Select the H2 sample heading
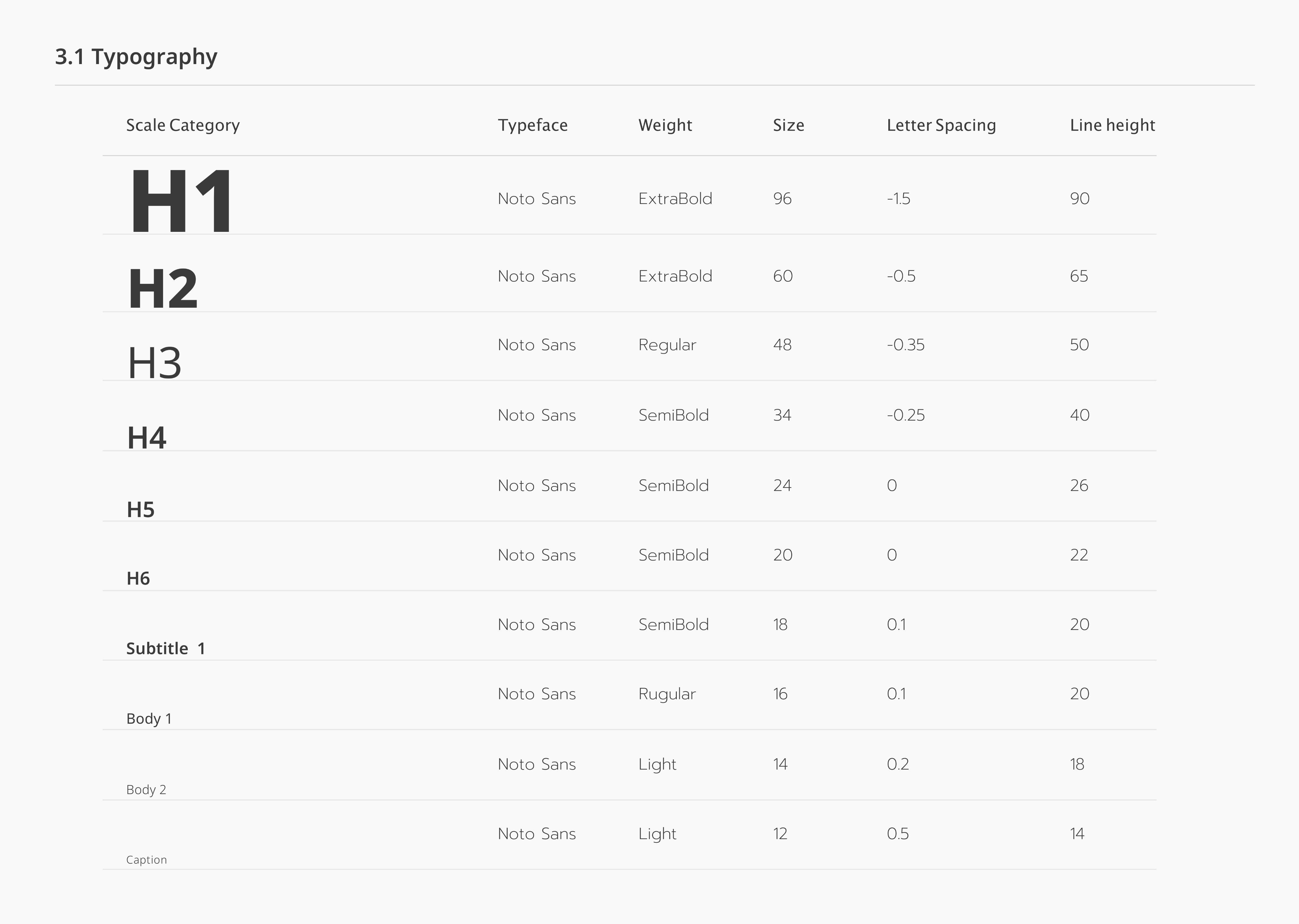Screen dimensions: 1299x924 pyautogui.click(x=163, y=289)
